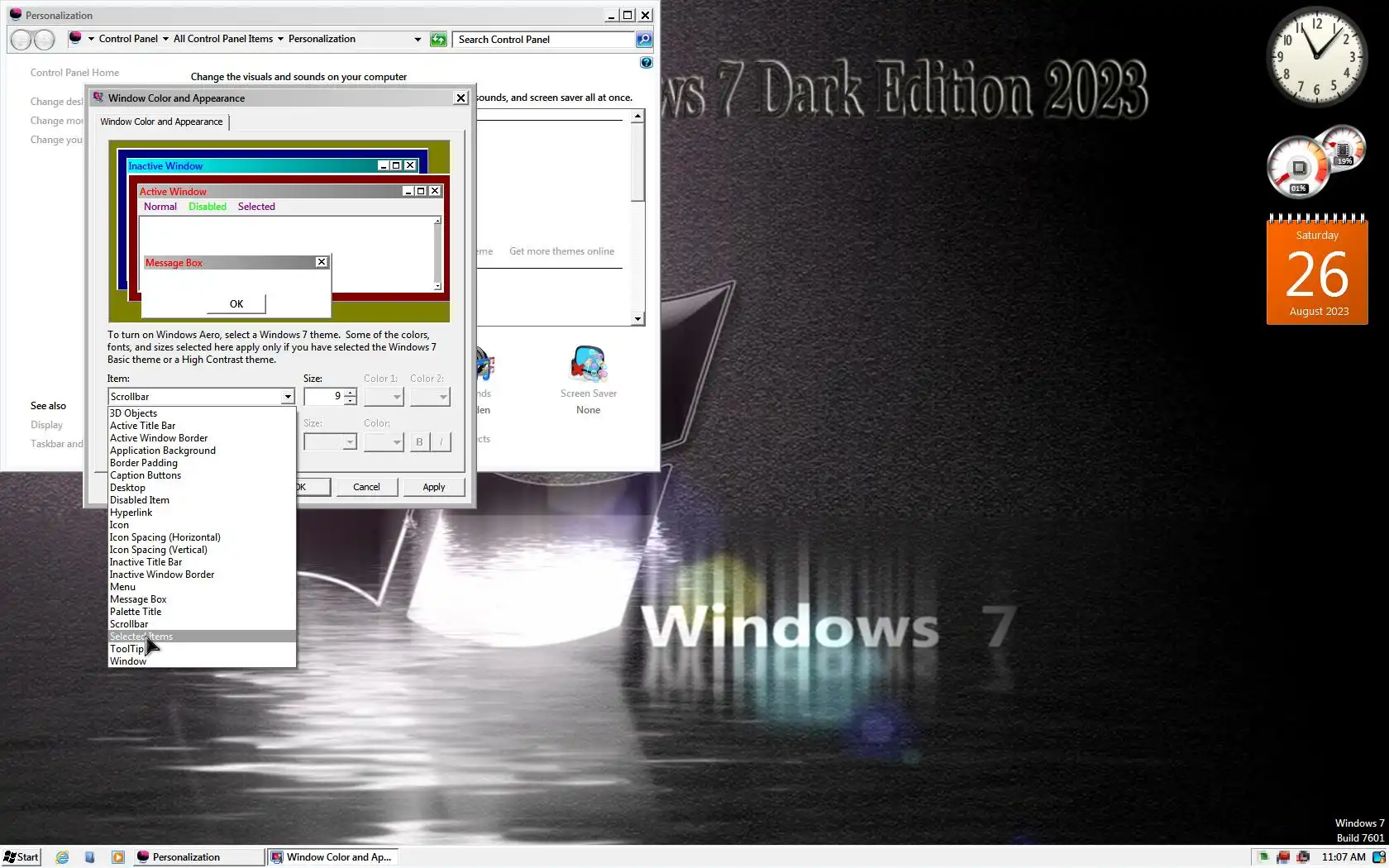
Task: Launch Windows Media Player from taskbar
Action: click(x=118, y=857)
